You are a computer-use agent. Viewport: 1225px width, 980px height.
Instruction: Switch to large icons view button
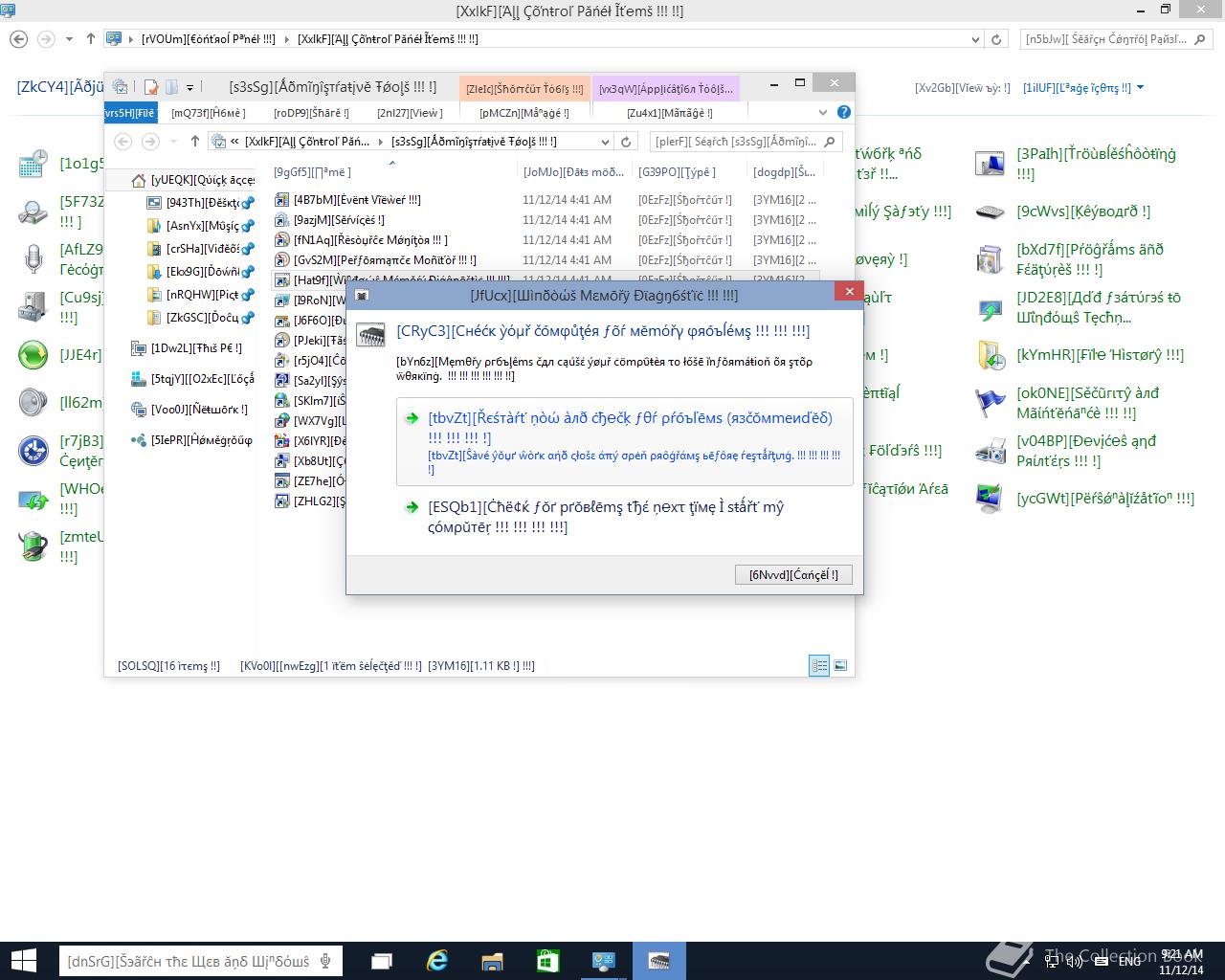(840, 666)
